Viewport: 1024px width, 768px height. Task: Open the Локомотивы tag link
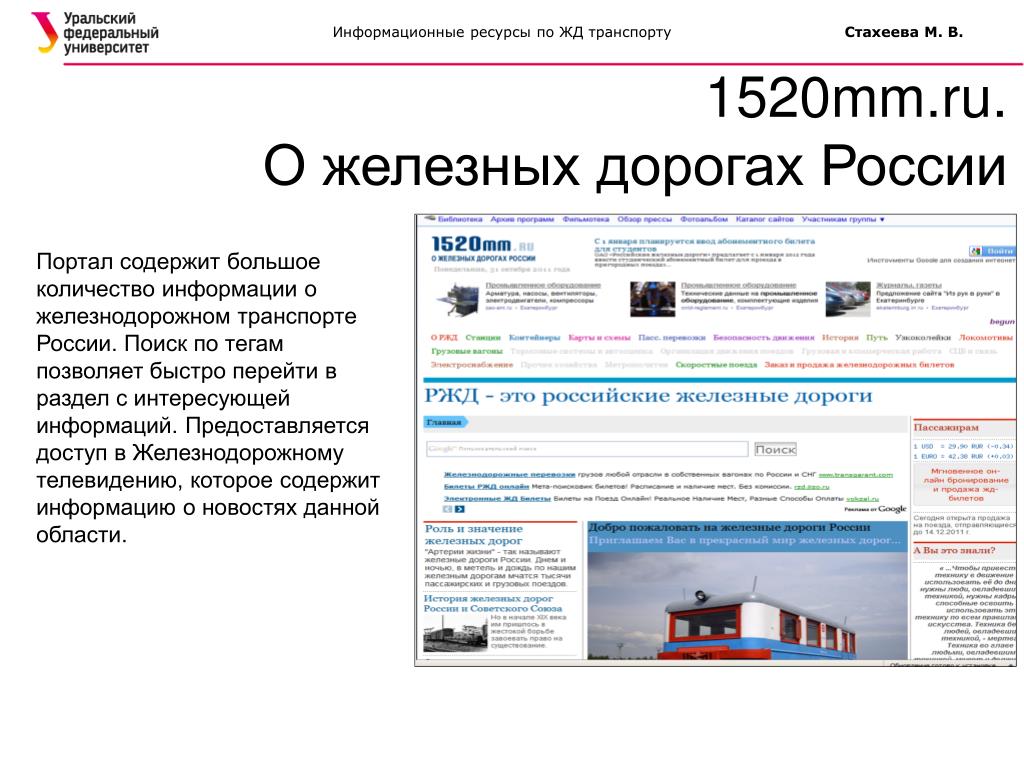tap(986, 338)
